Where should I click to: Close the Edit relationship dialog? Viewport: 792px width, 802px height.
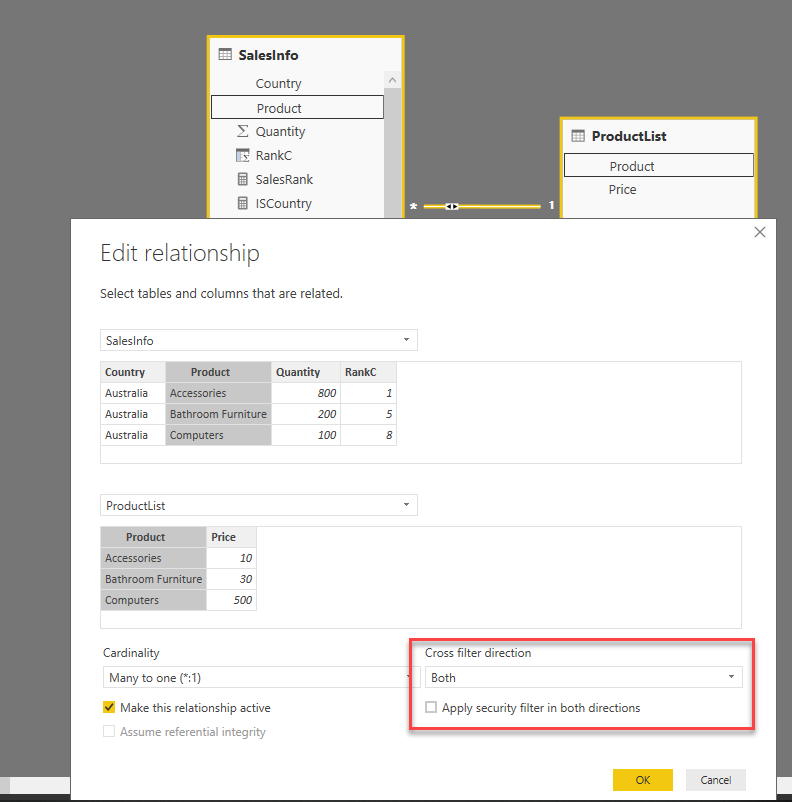click(760, 232)
